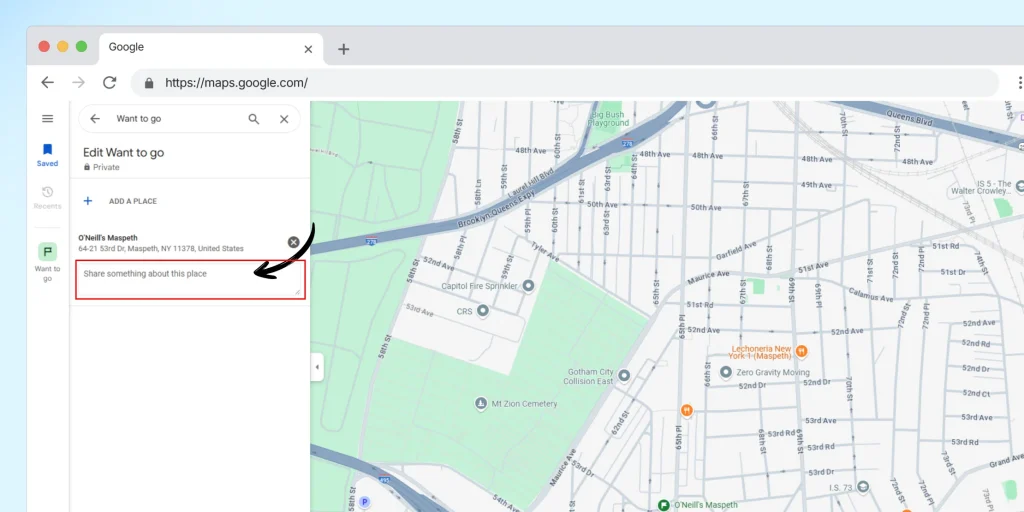Click Lechoneria New York restaurant pin
The height and width of the screenshot is (512, 1024).
pos(801,351)
